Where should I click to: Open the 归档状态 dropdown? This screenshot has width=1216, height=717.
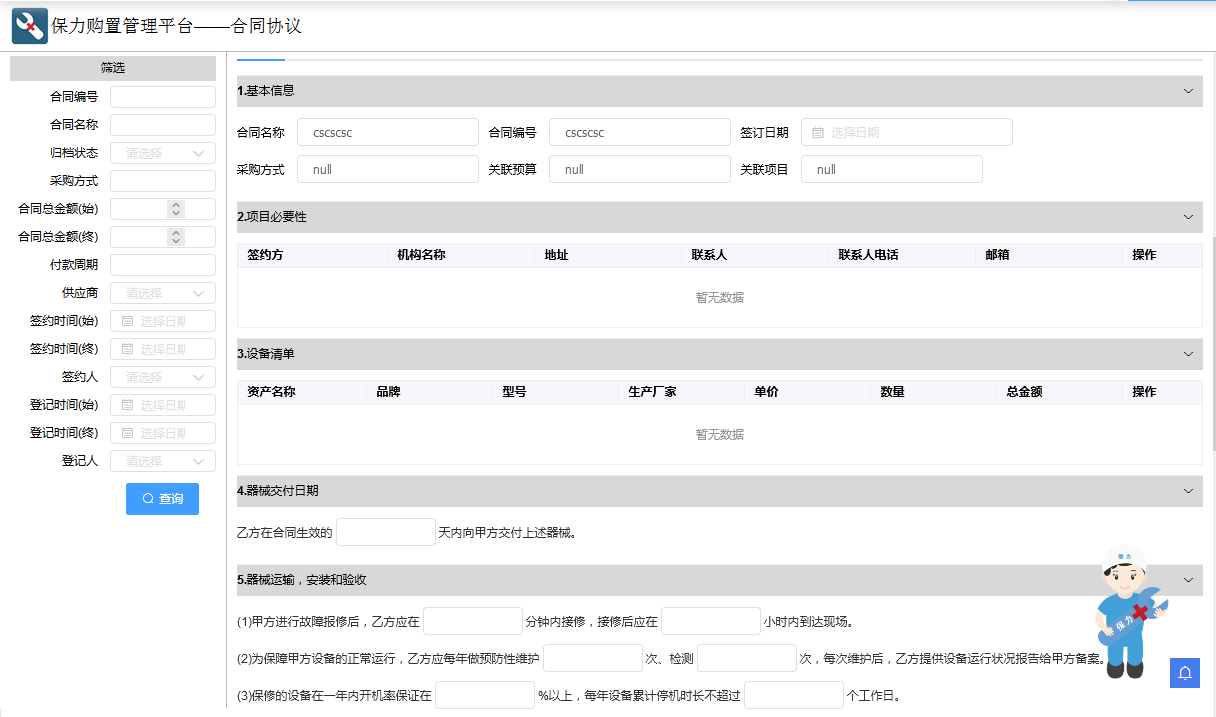(163, 153)
